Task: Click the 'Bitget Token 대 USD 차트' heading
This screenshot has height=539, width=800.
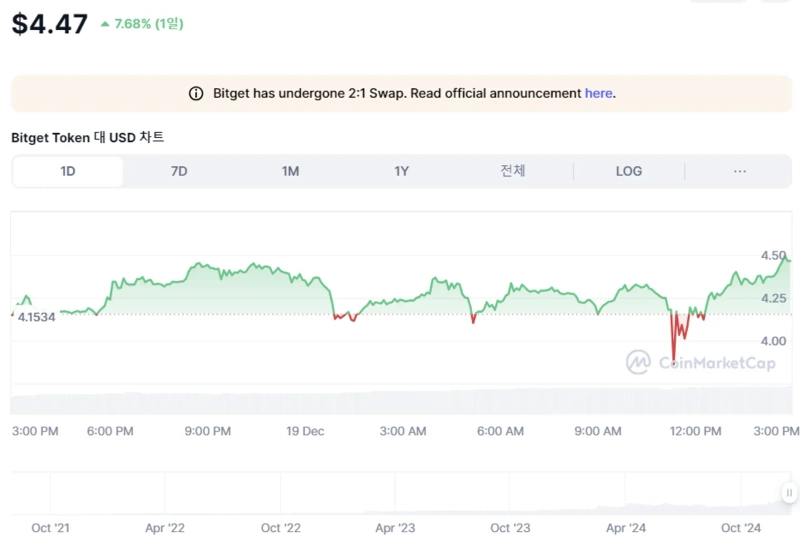Action: pyautogui.click(x=87, y=137)
